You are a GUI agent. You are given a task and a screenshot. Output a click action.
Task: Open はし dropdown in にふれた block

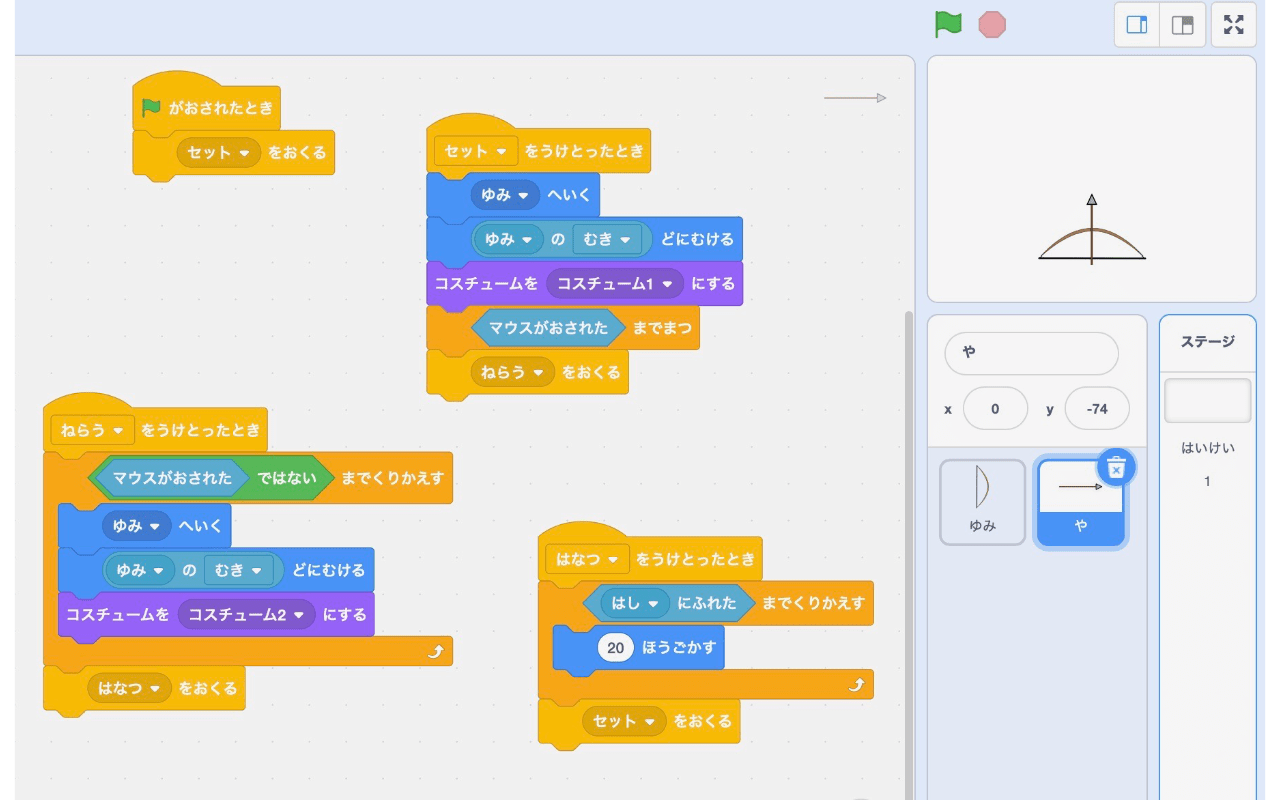[635, 603]
